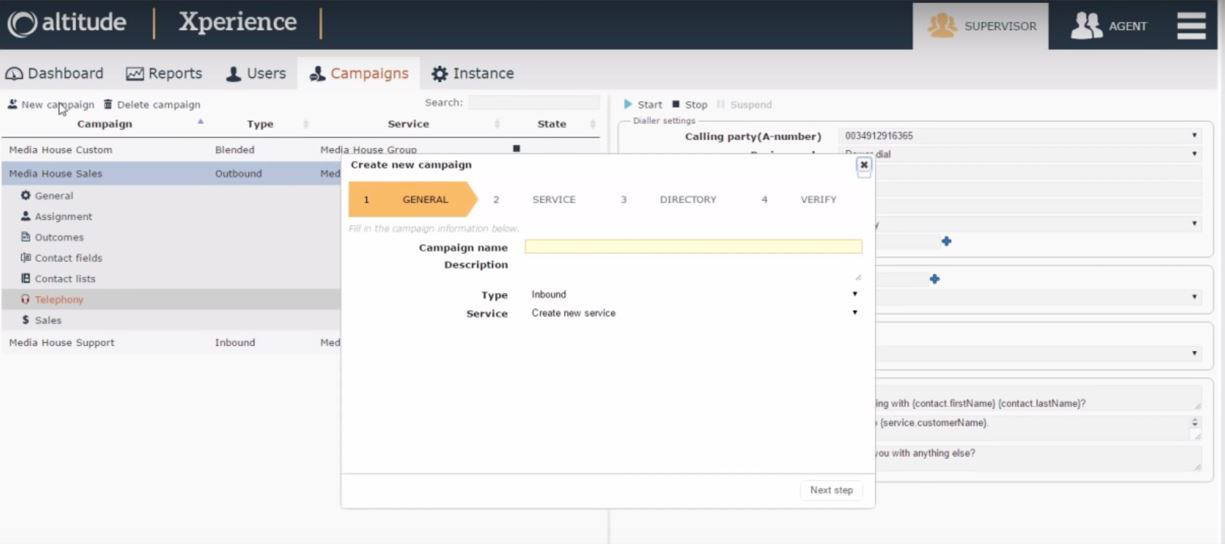Click the Start campaign play icon

click(x=628, y=104)
